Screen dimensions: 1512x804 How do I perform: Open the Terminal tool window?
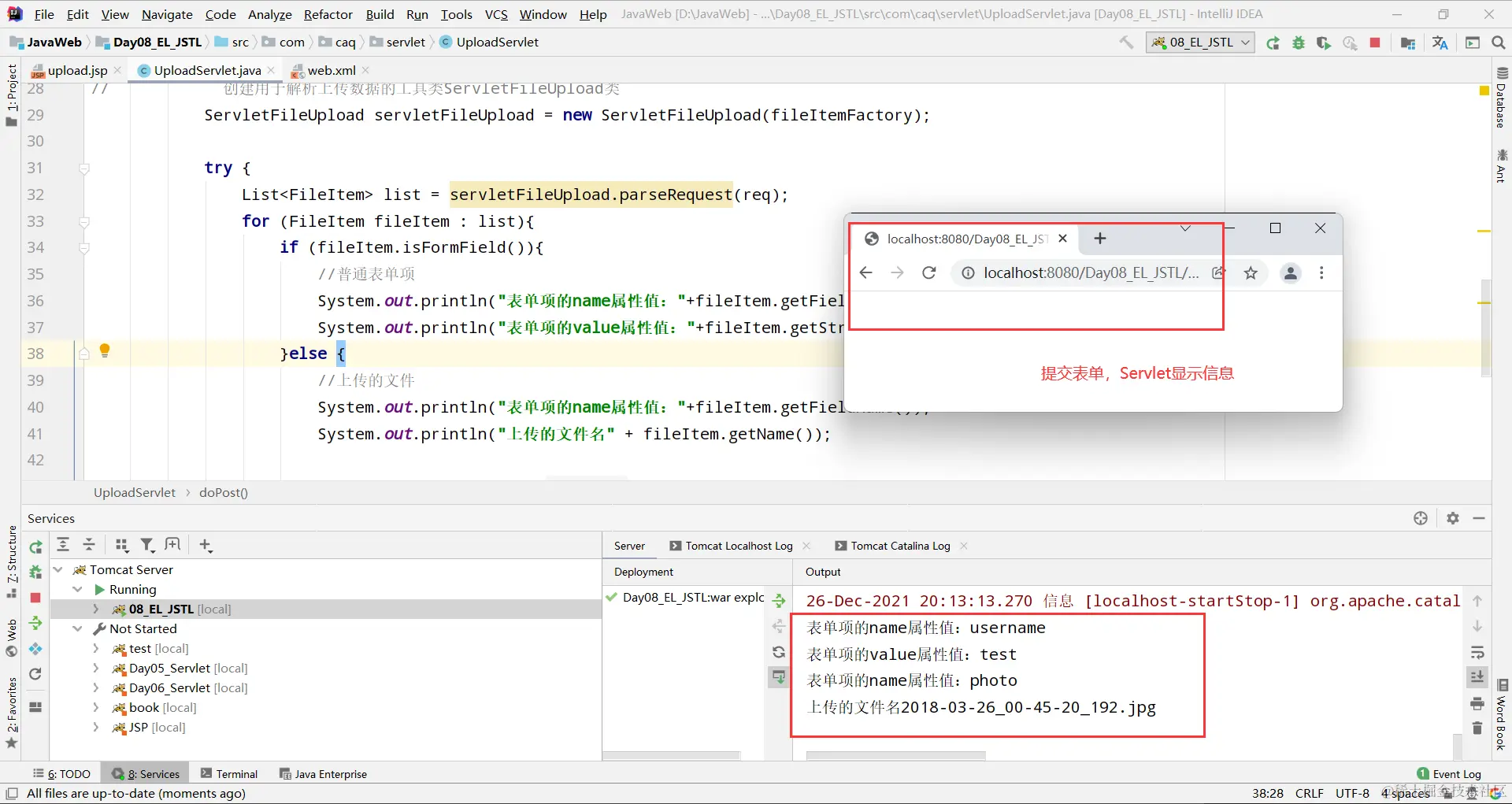pos(229,774)
